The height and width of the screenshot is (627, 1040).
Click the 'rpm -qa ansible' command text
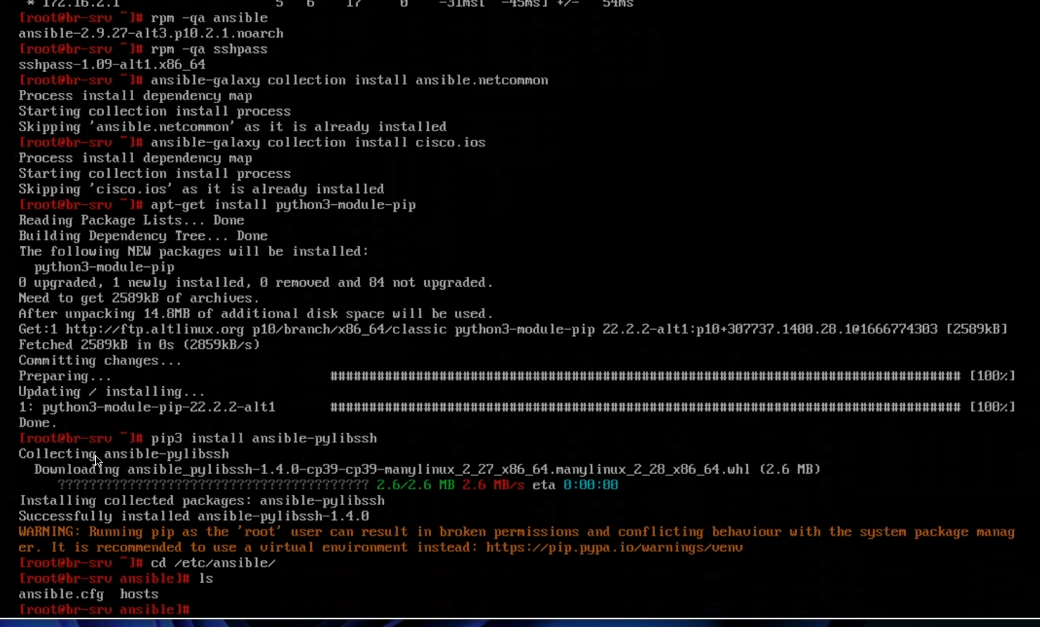pos(209,18)
